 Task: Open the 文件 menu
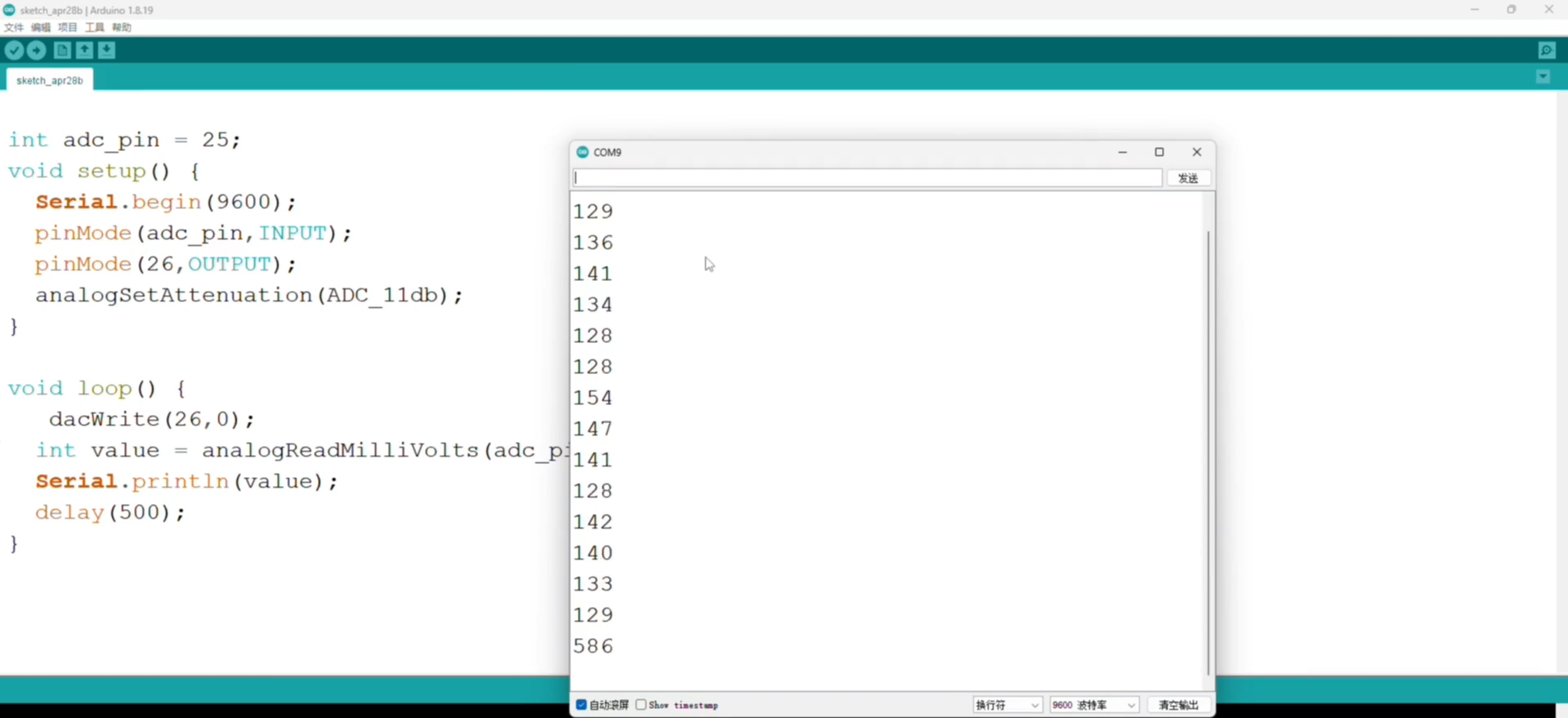pyautogui.click(x=14, y=27)
